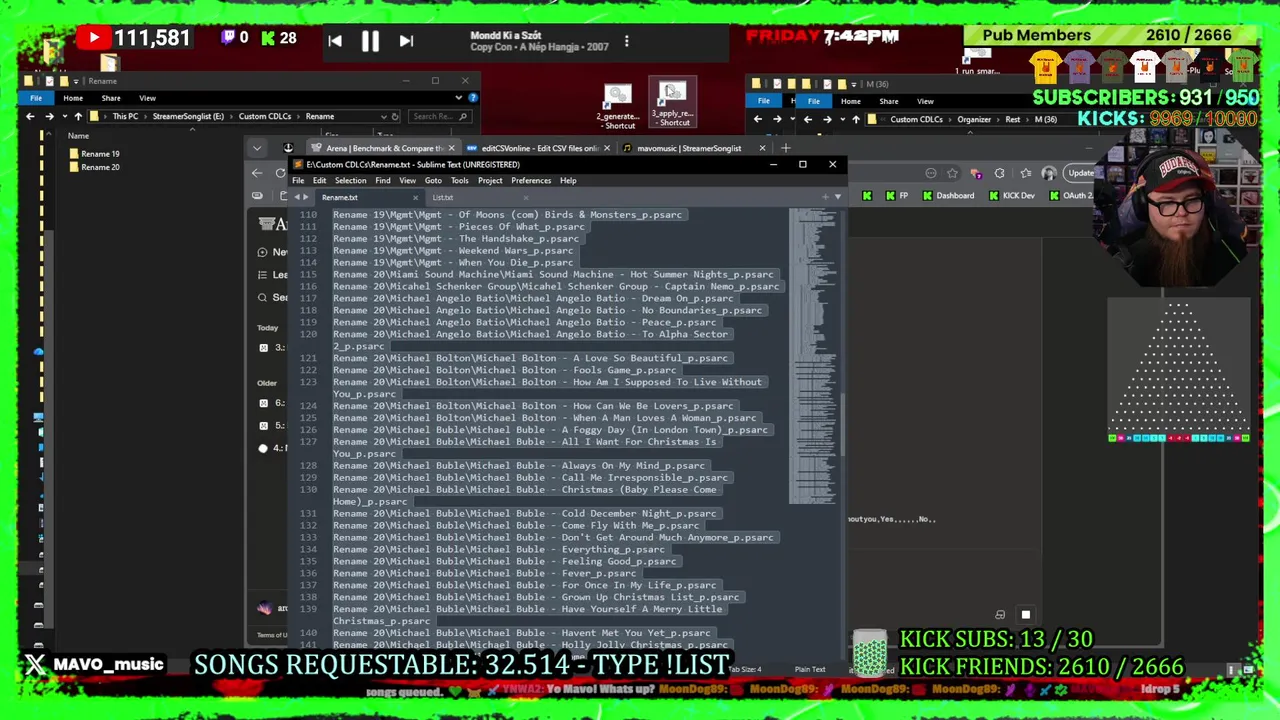Image resolution: width=1280 pixels, height=720 pixels.
Task: Go to the previous track in overlay
Action: (335, 41)
